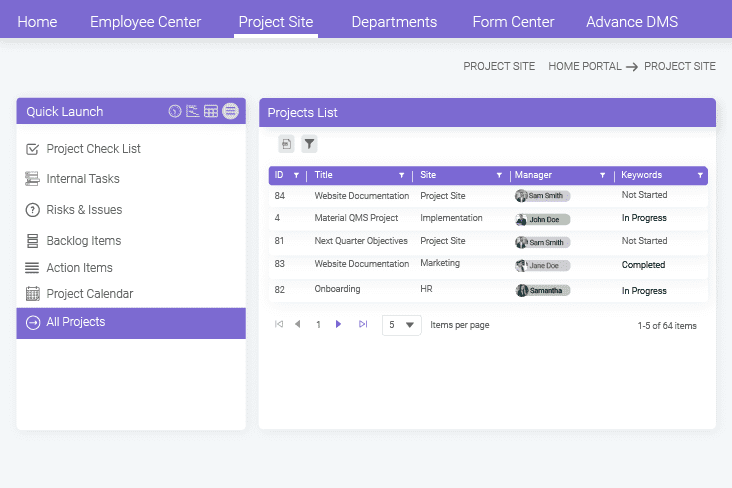This screenshot has height=488, width=732.
Task: Switch to the table grid view icon
Action: tap(211, 111)
